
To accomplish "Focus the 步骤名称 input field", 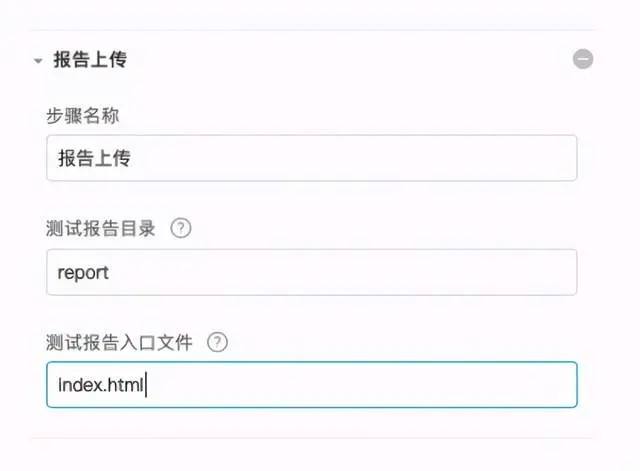I will click(x=311, y=158).
